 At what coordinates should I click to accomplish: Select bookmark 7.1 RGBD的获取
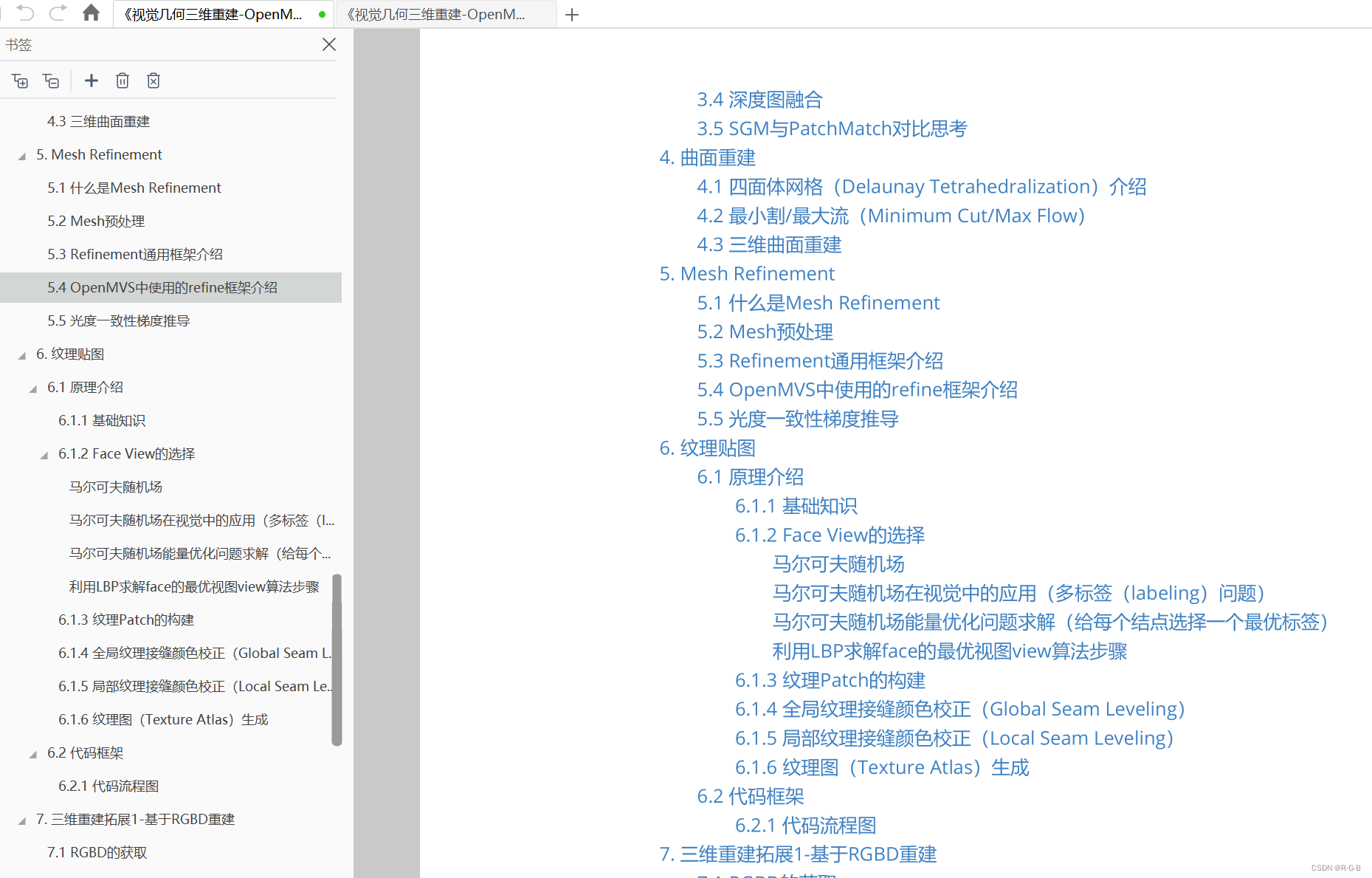coord(97,852)
